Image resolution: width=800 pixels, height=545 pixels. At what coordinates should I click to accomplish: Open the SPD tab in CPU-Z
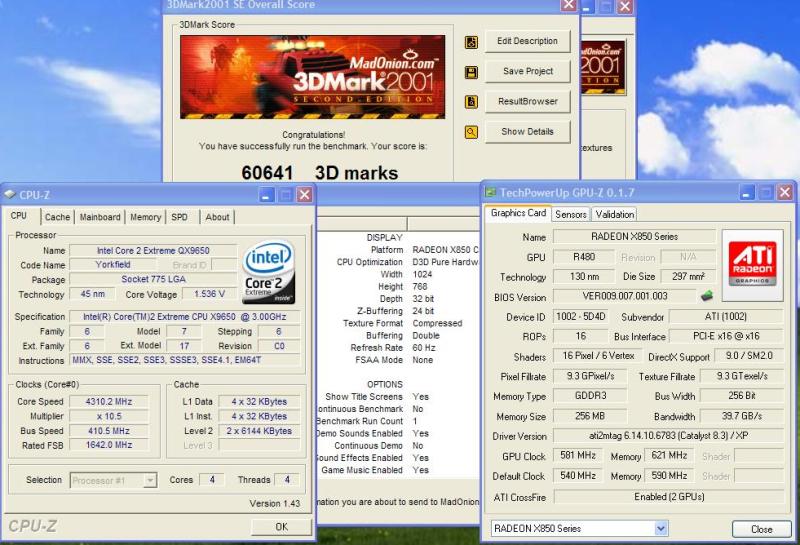click(x=180, y=217)
